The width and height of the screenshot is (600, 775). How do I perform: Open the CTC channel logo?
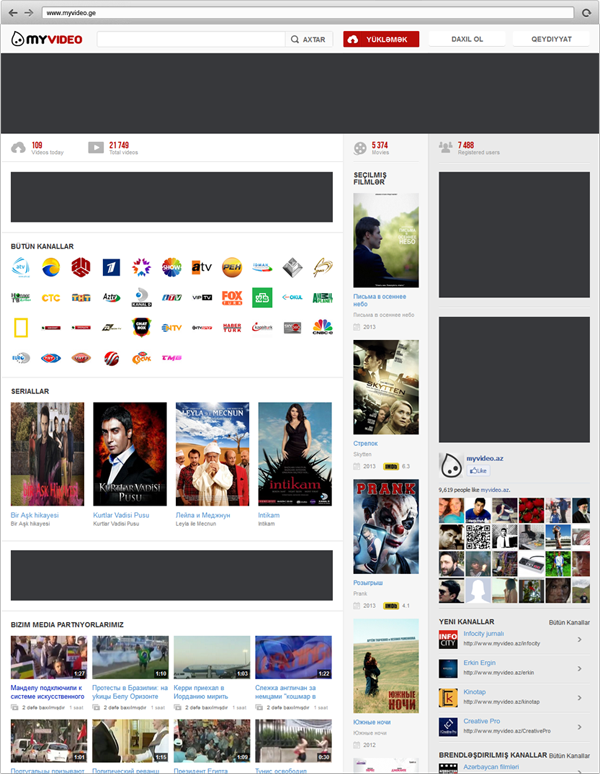51,297
